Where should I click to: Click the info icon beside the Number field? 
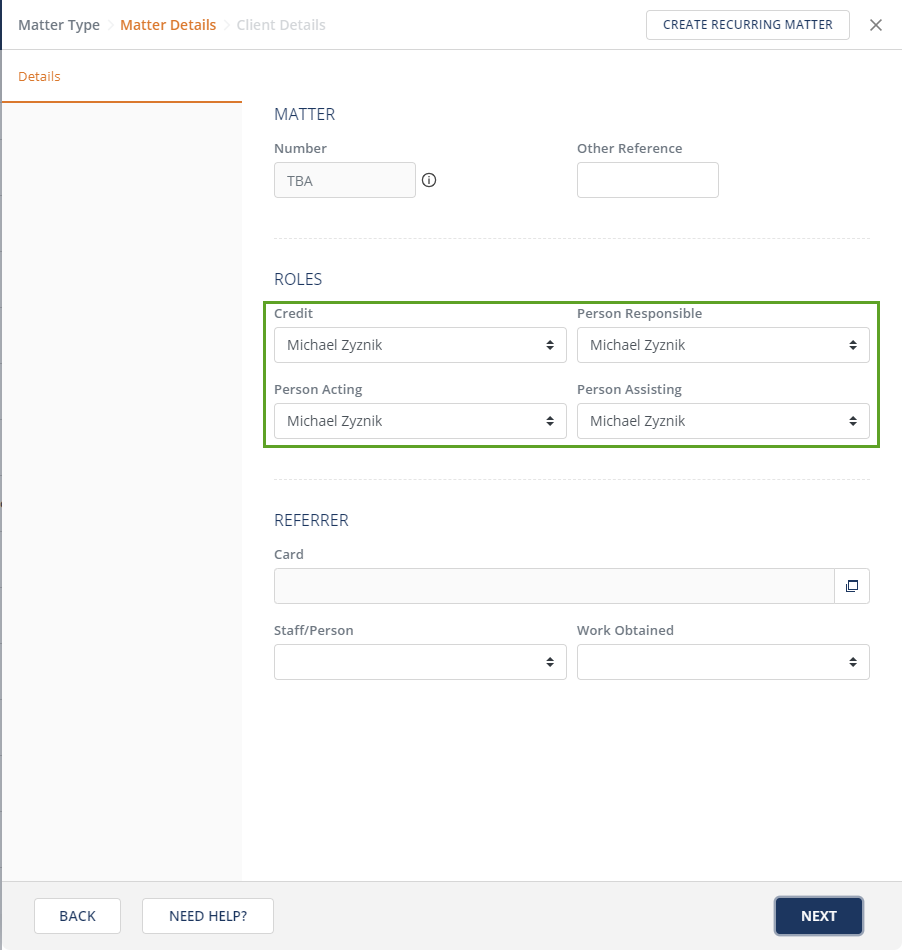[429, 181]
